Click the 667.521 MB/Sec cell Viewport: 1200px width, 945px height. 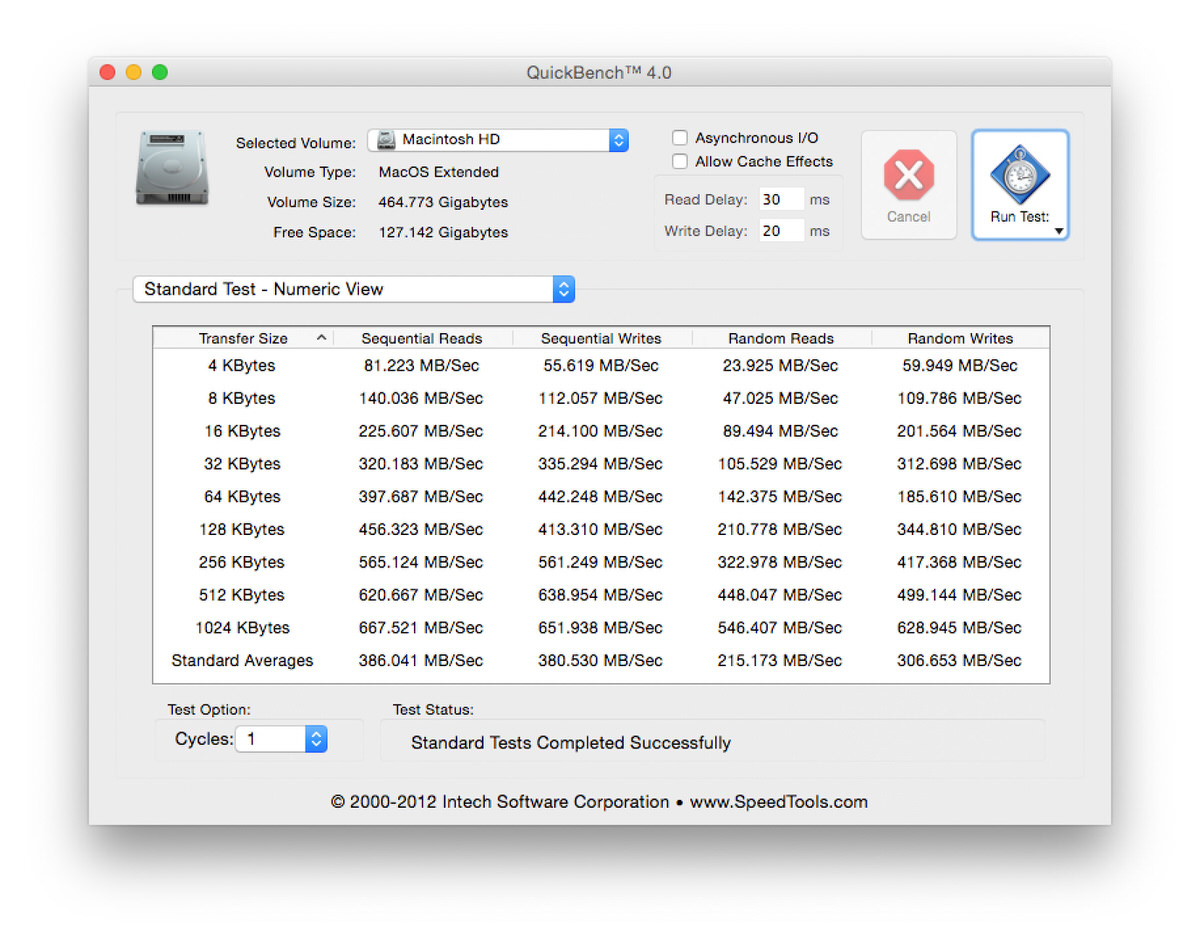[x=421, y=628]
